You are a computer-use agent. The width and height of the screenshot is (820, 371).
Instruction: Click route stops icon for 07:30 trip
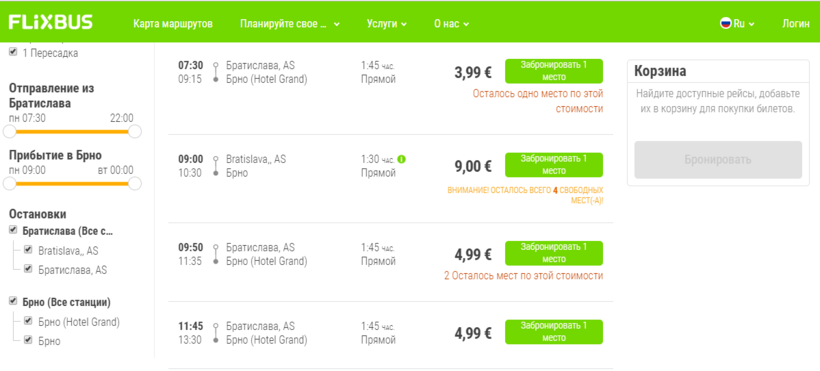pyautogui.click(x=215, y=72)
